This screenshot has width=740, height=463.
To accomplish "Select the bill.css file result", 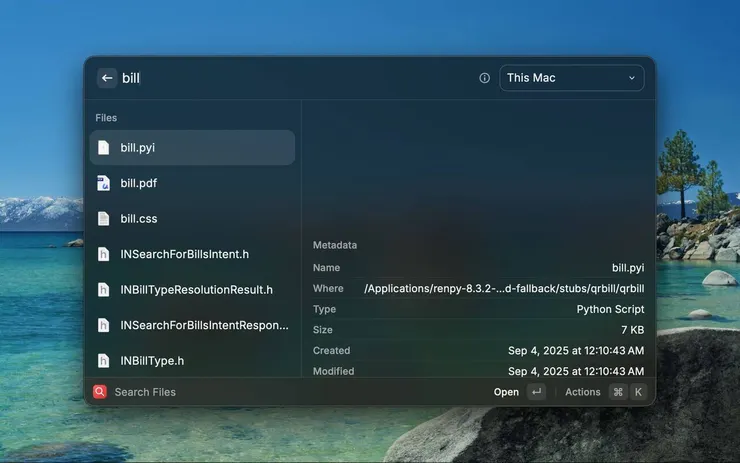I will coord(192,219).
